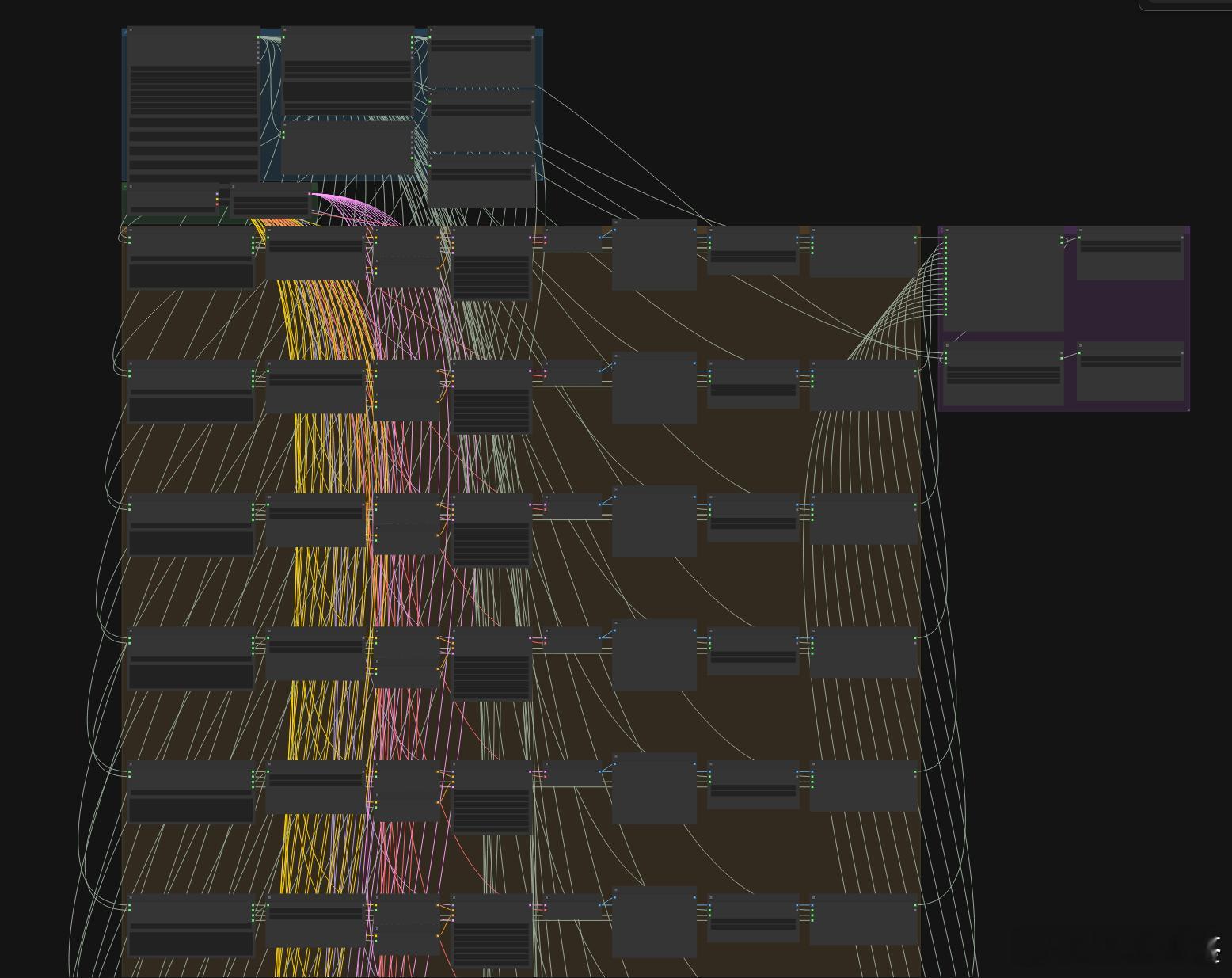Select the bottom-left node in the purple group
Image resolution: width=1232 pixels, height=978 pixels.
(x=1003, y=374)
